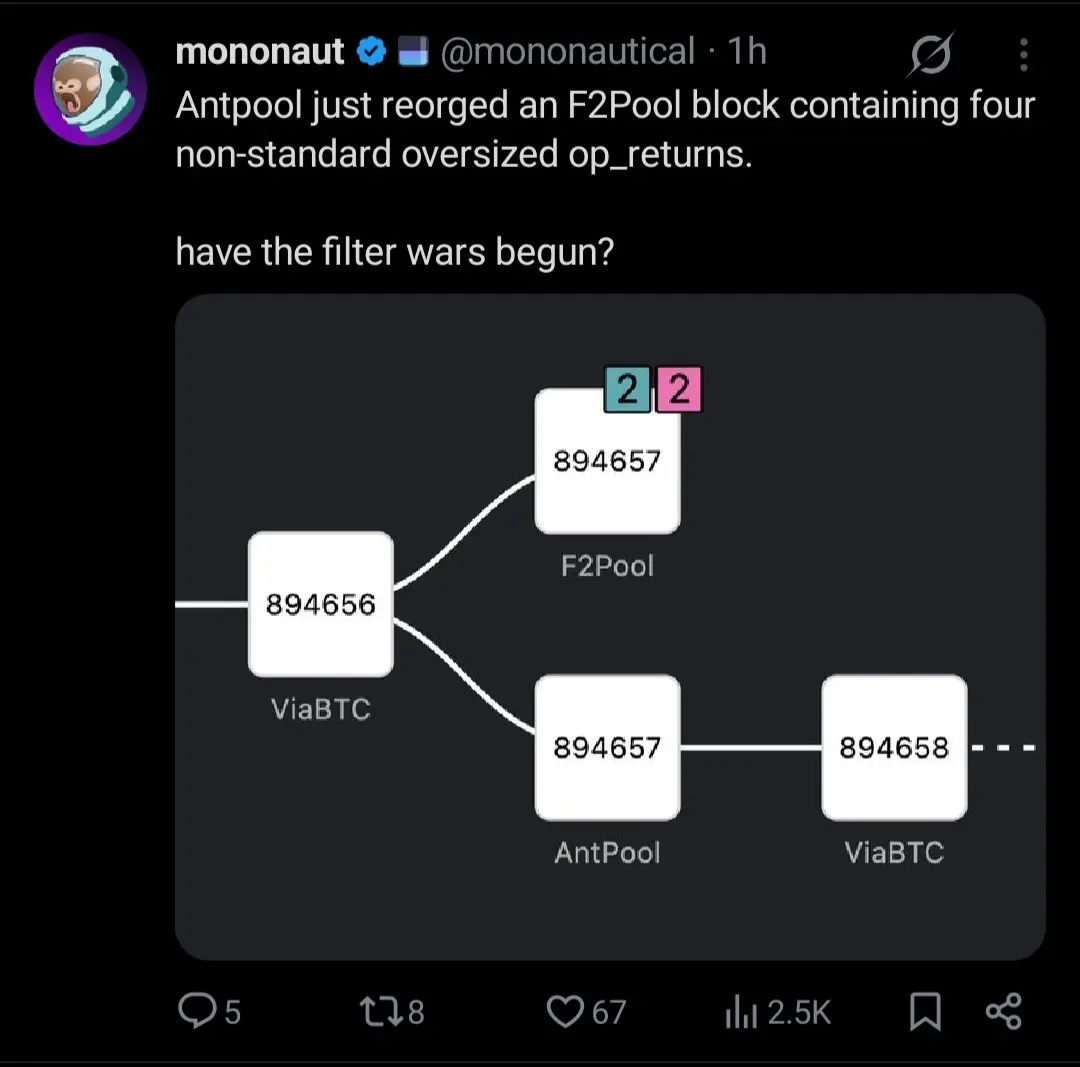Like the tweet with heart icon
This screenshot has height=1067, width=1080.
pos(565,1012)
